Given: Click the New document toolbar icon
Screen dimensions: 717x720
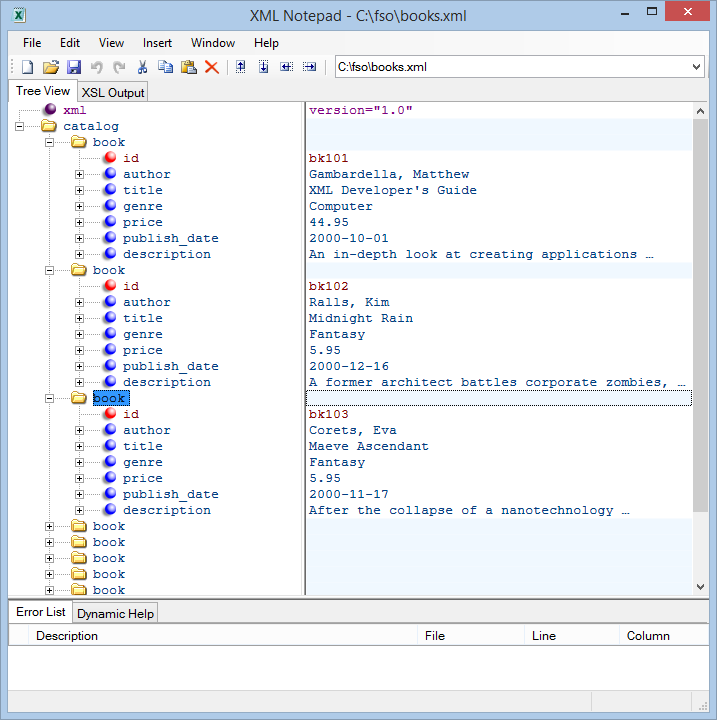Looking at the screenshot, I should point(27,67).
